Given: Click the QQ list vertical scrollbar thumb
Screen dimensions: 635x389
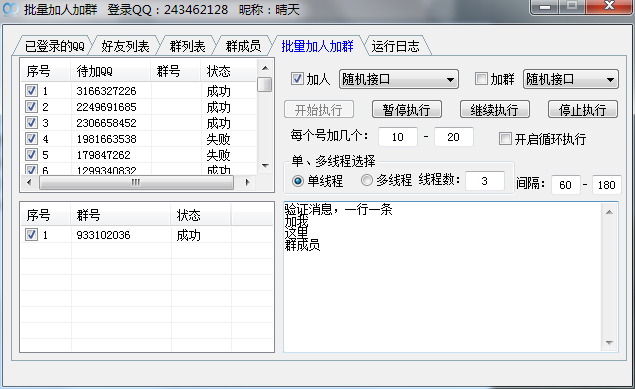Looking at the screenshot, I should pyautogui.click(x=265, y=84).
